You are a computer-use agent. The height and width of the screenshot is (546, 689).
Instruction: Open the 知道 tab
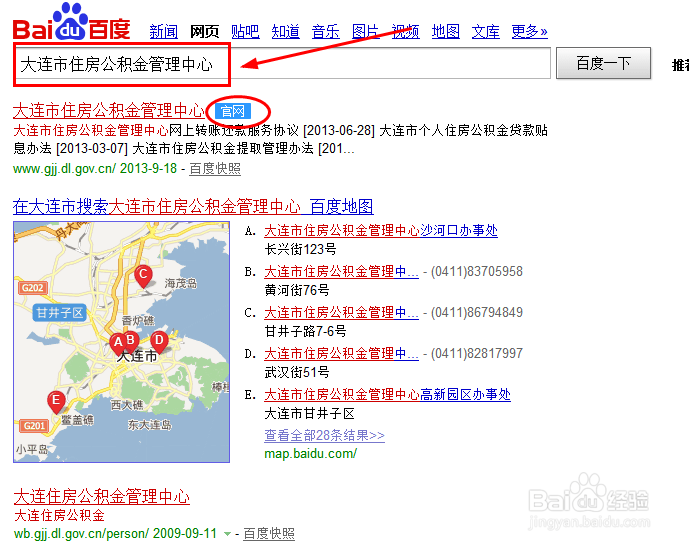point(286,32)
